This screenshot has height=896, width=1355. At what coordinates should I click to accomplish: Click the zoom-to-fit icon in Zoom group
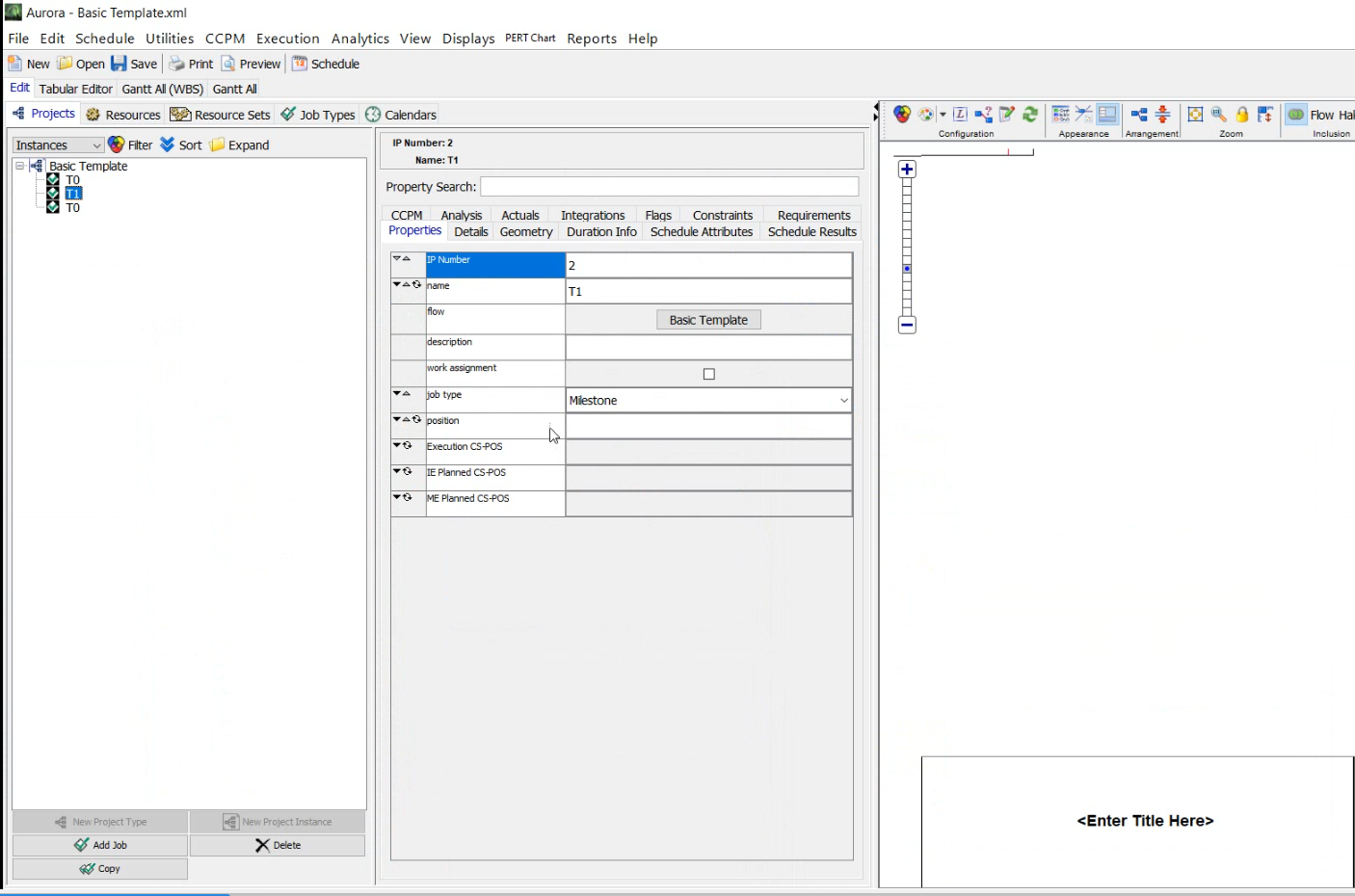pos(1195,115)
